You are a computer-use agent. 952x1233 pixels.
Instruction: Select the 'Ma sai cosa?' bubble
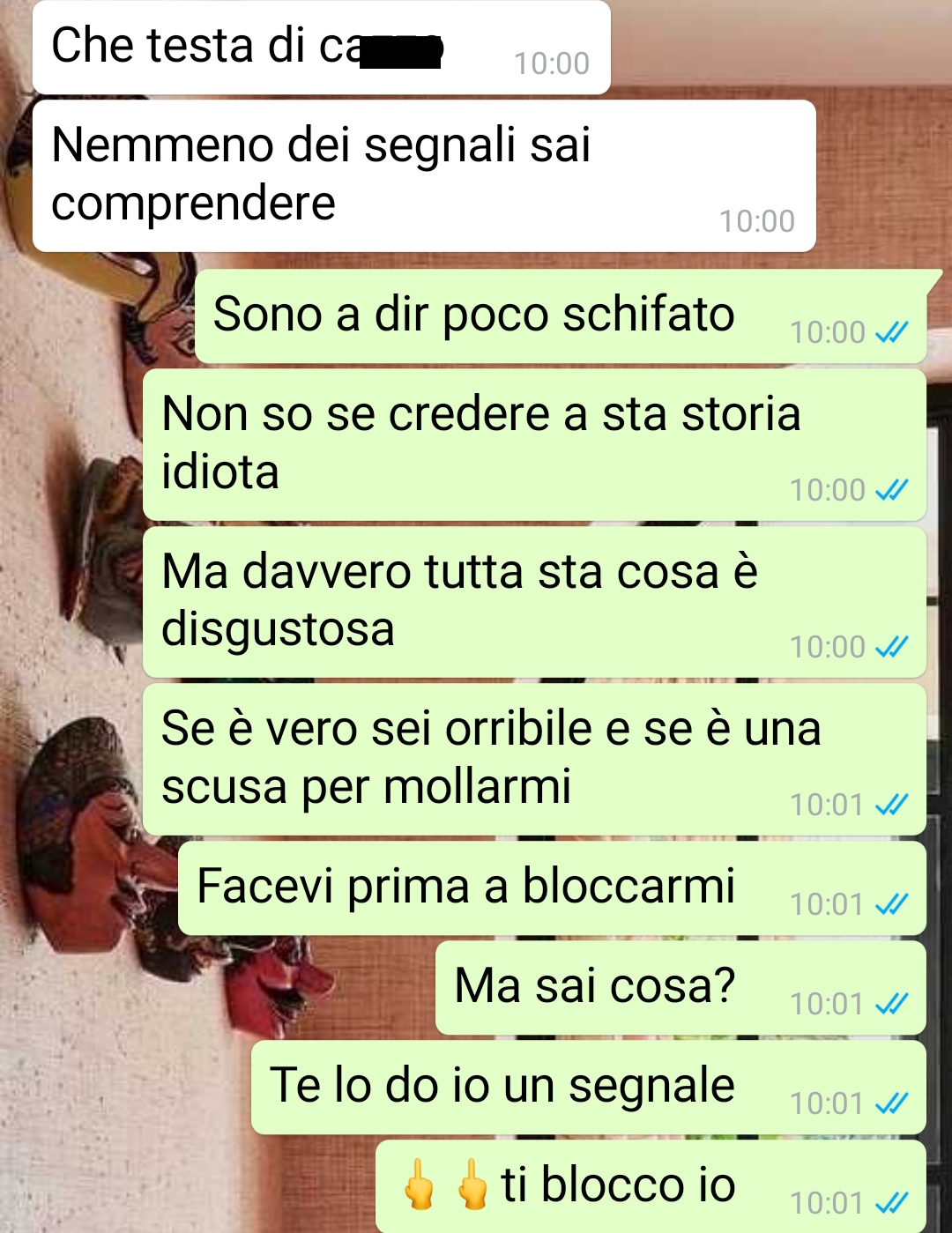(x=681, y=987)
